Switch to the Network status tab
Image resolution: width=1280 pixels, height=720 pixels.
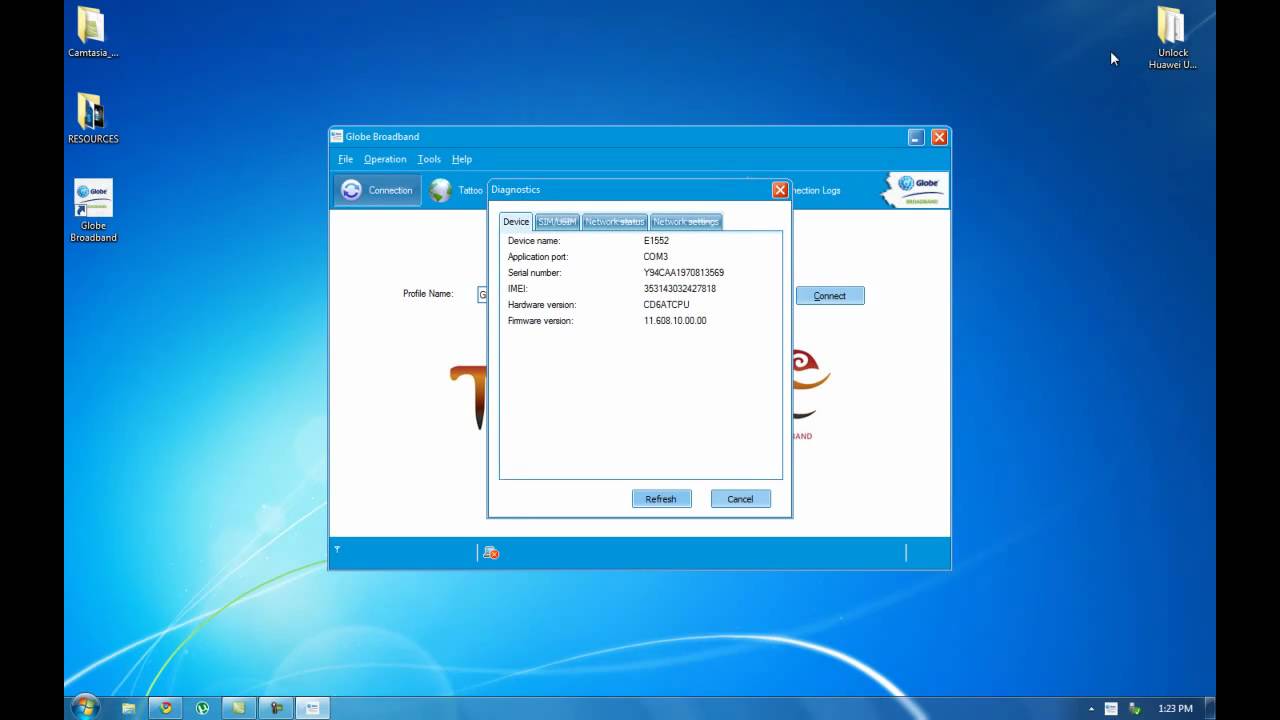pos(614,221)
